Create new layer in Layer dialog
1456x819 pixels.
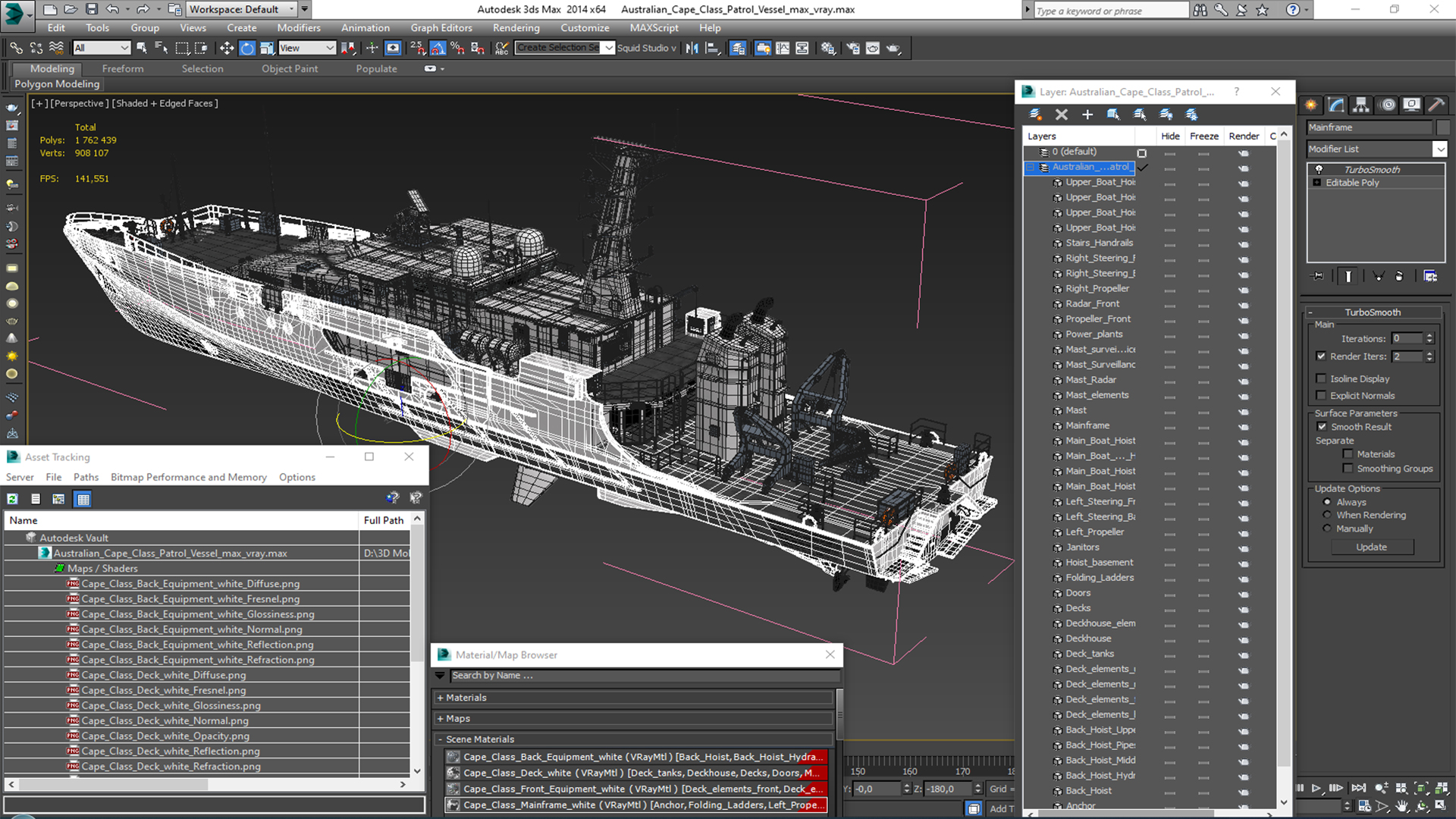click(1035, 115)
